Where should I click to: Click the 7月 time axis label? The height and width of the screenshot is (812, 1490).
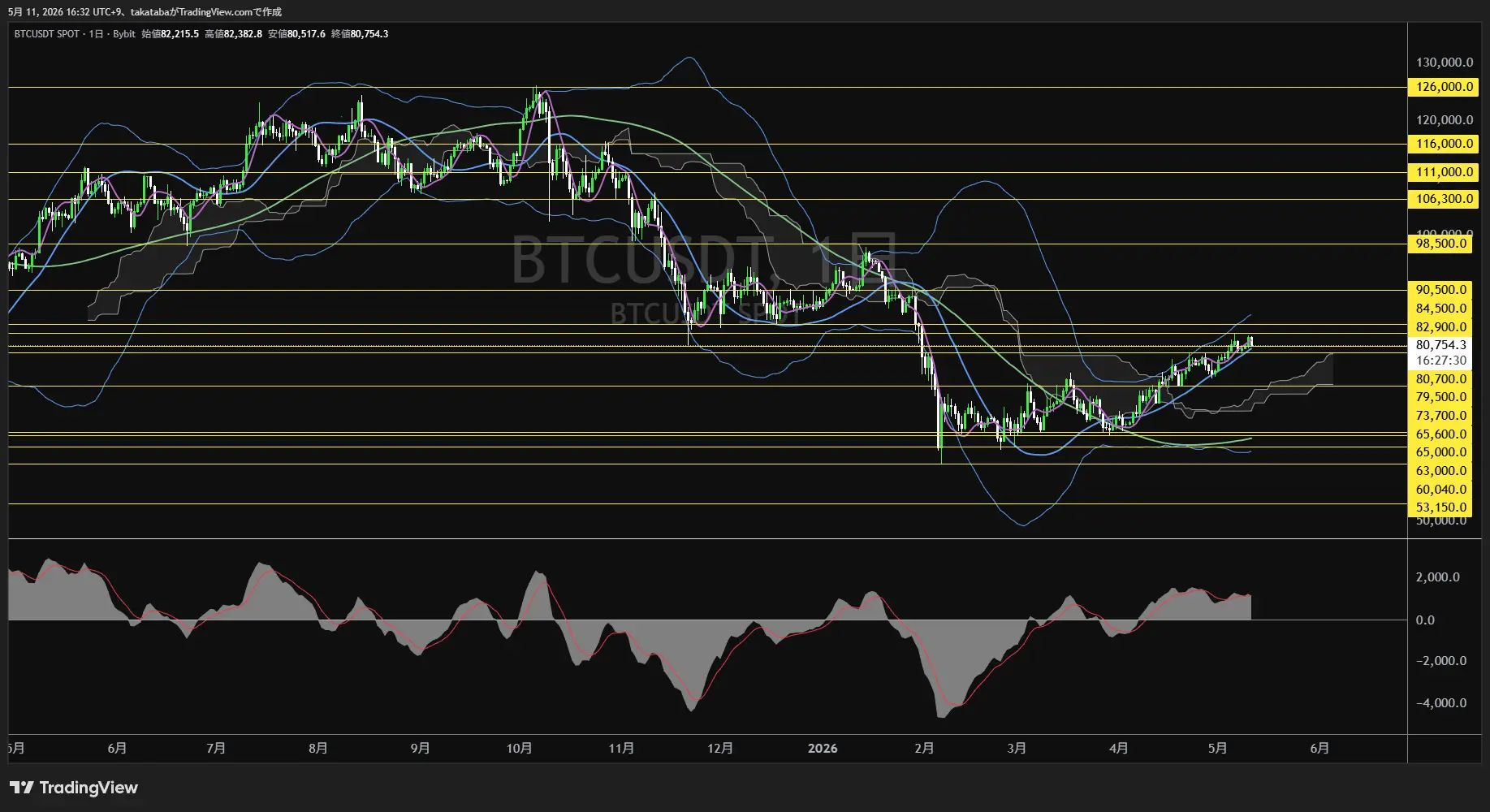pos(216,749)
